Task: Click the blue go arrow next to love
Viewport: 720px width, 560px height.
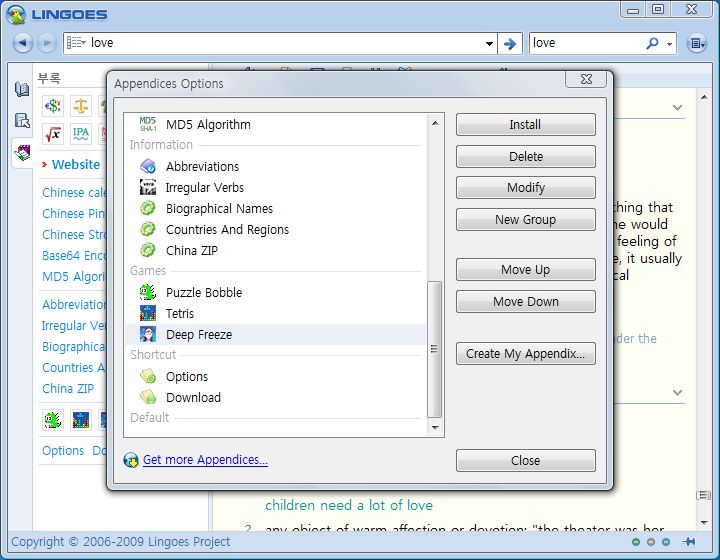Action: (510, 44)
